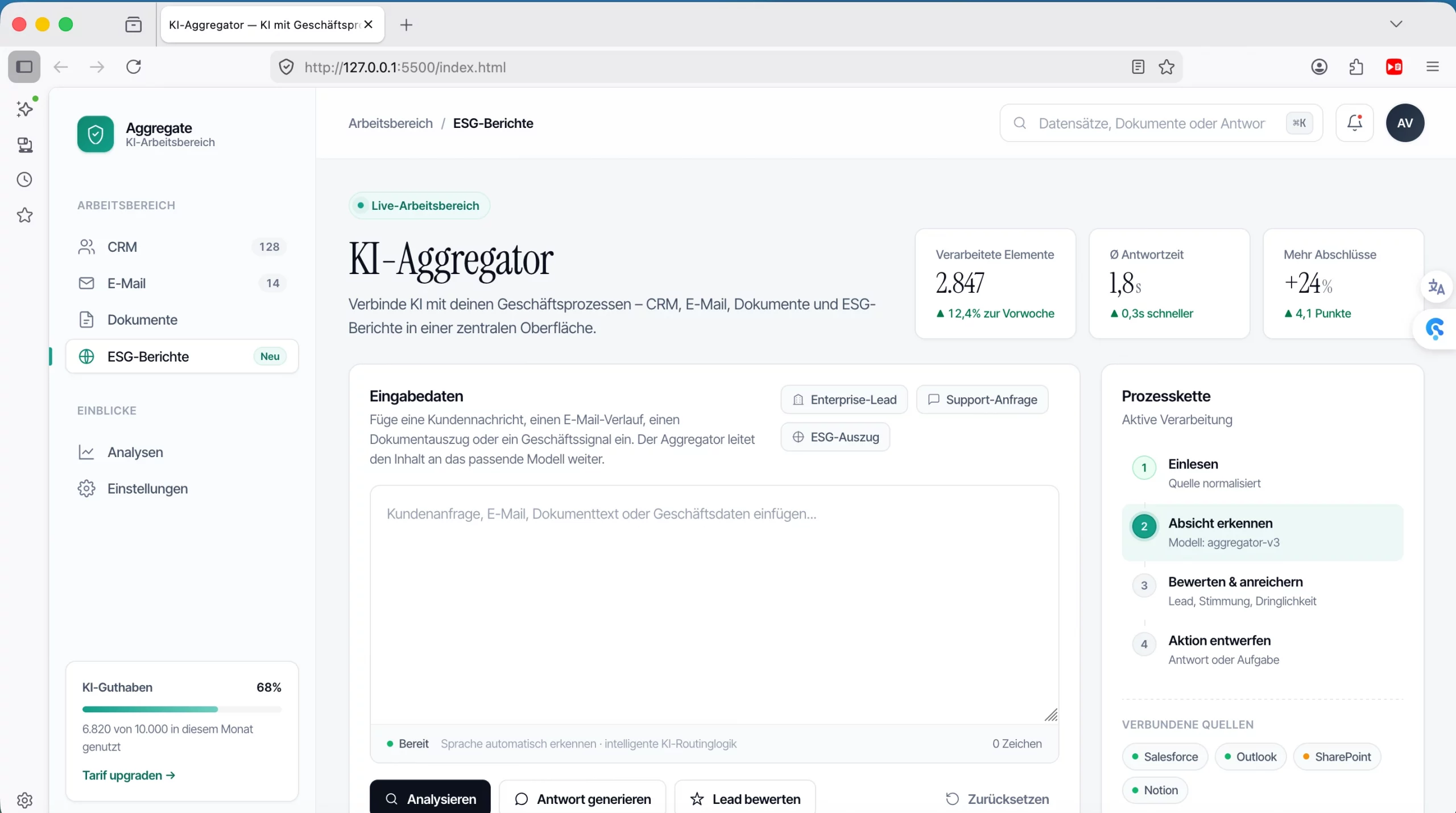Focus the Kundenanfrage text area
The height and width of the screenshot is (813, 1456).
(x=714, y=604)
